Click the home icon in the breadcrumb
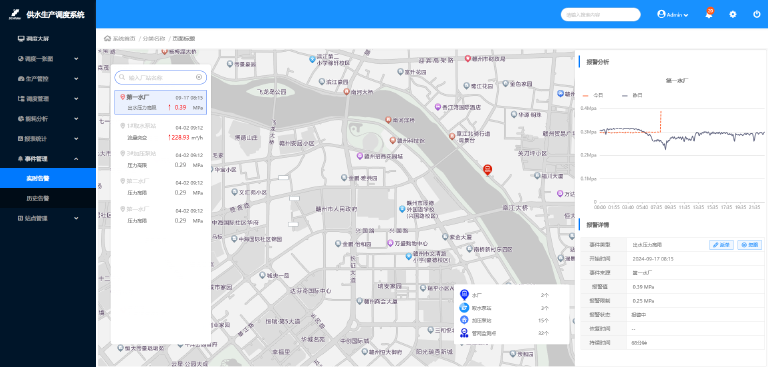 [107, 38]
